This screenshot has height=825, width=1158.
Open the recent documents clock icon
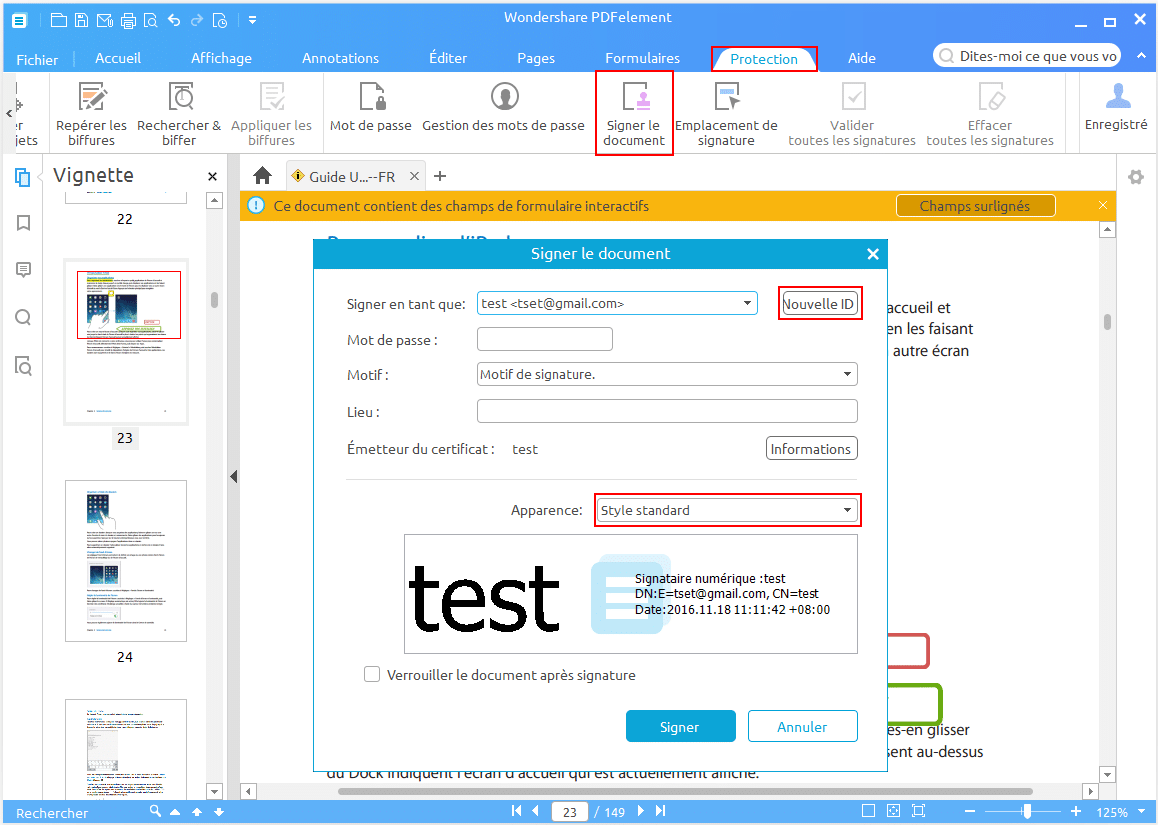point(220,21)
